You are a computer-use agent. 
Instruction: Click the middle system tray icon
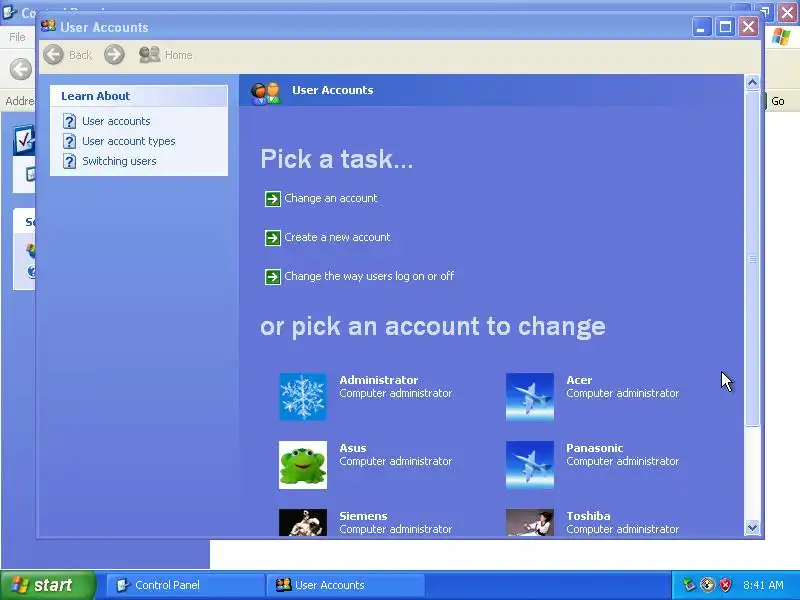(x=707, y=585)
